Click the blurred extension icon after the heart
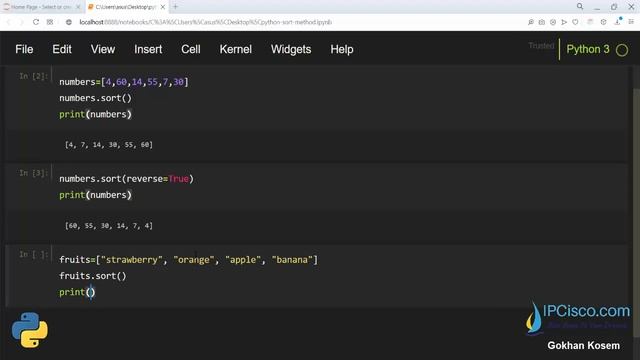This screenshot has height=360, width=640. click(x=590, y=22)
